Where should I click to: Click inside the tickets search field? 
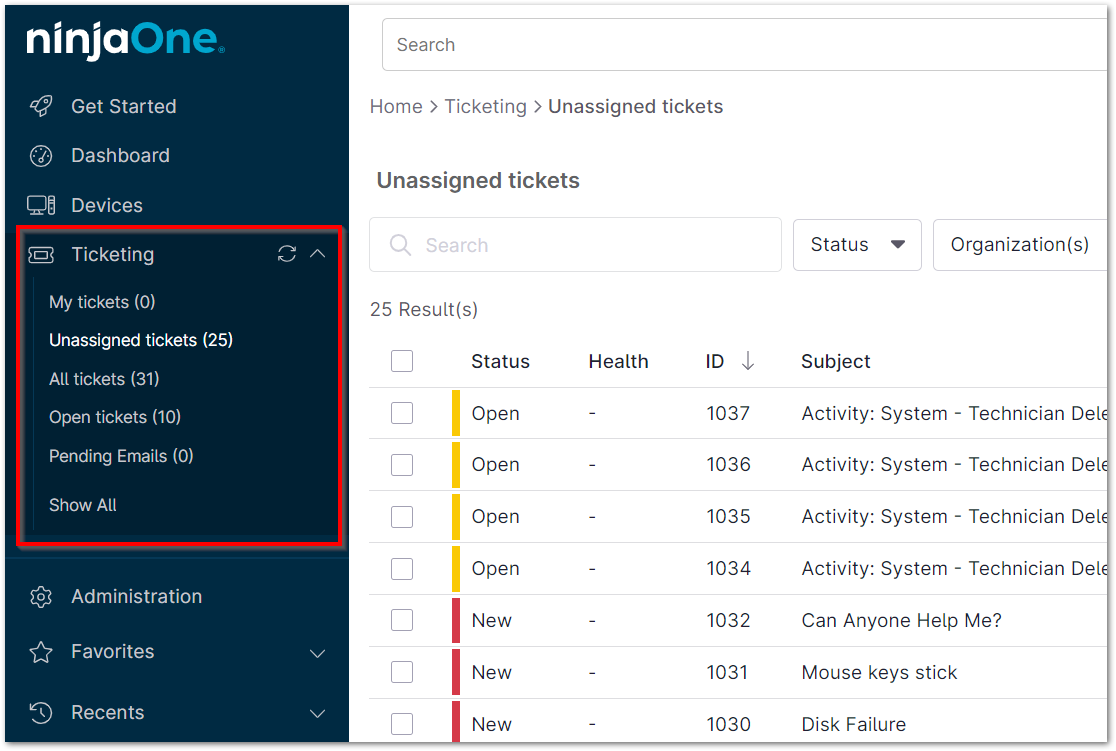(x=575, y=244)
